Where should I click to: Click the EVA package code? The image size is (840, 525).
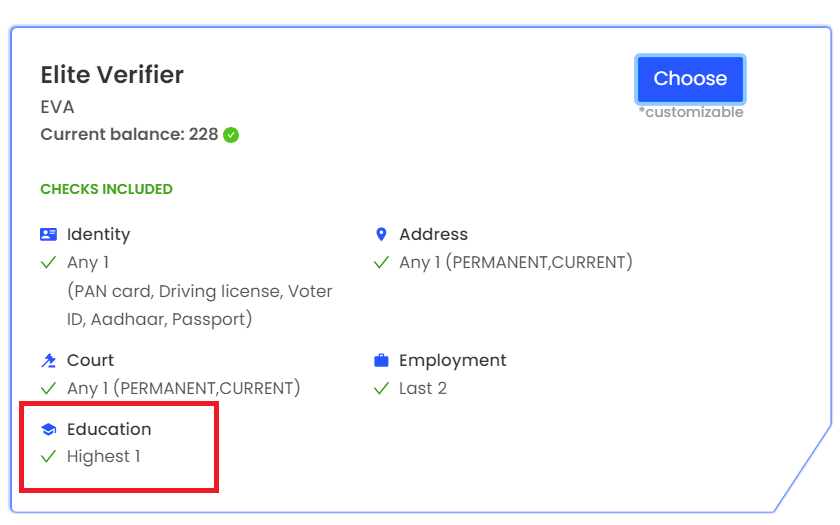pos(57,107)
